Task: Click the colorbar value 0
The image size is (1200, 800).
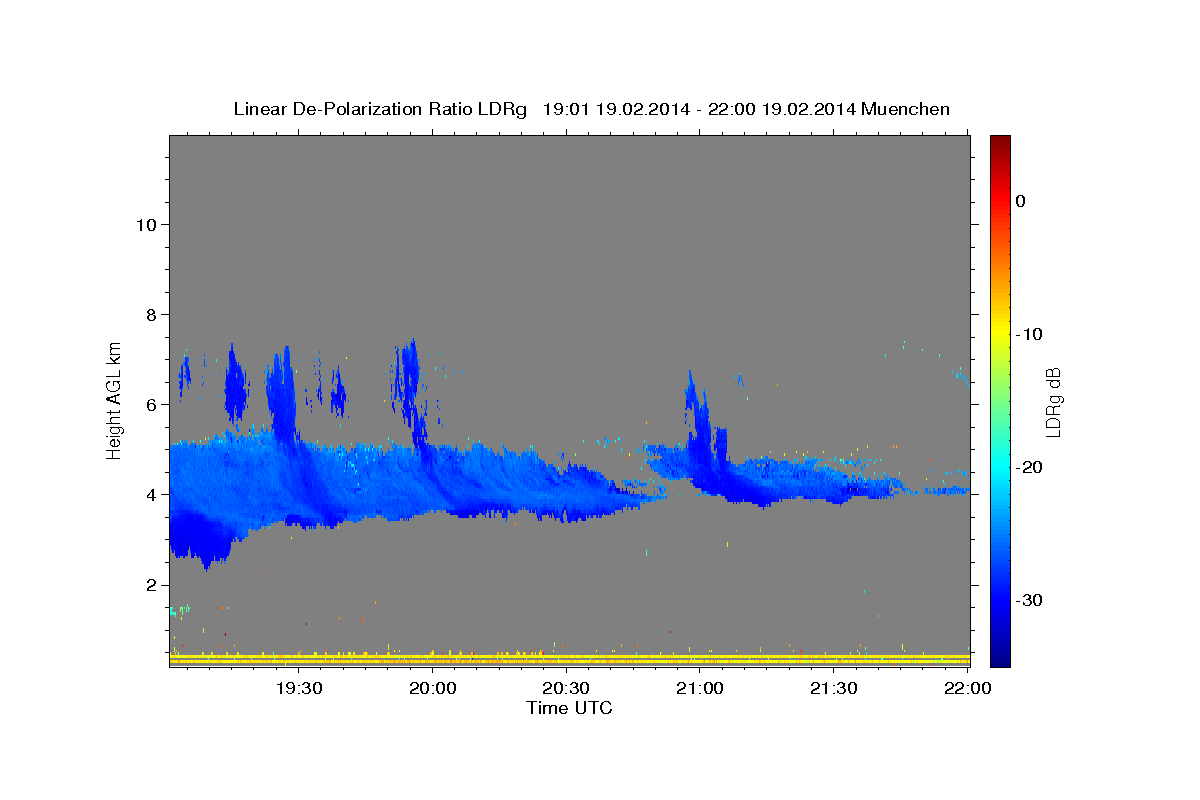Action: pos(1021,201)
